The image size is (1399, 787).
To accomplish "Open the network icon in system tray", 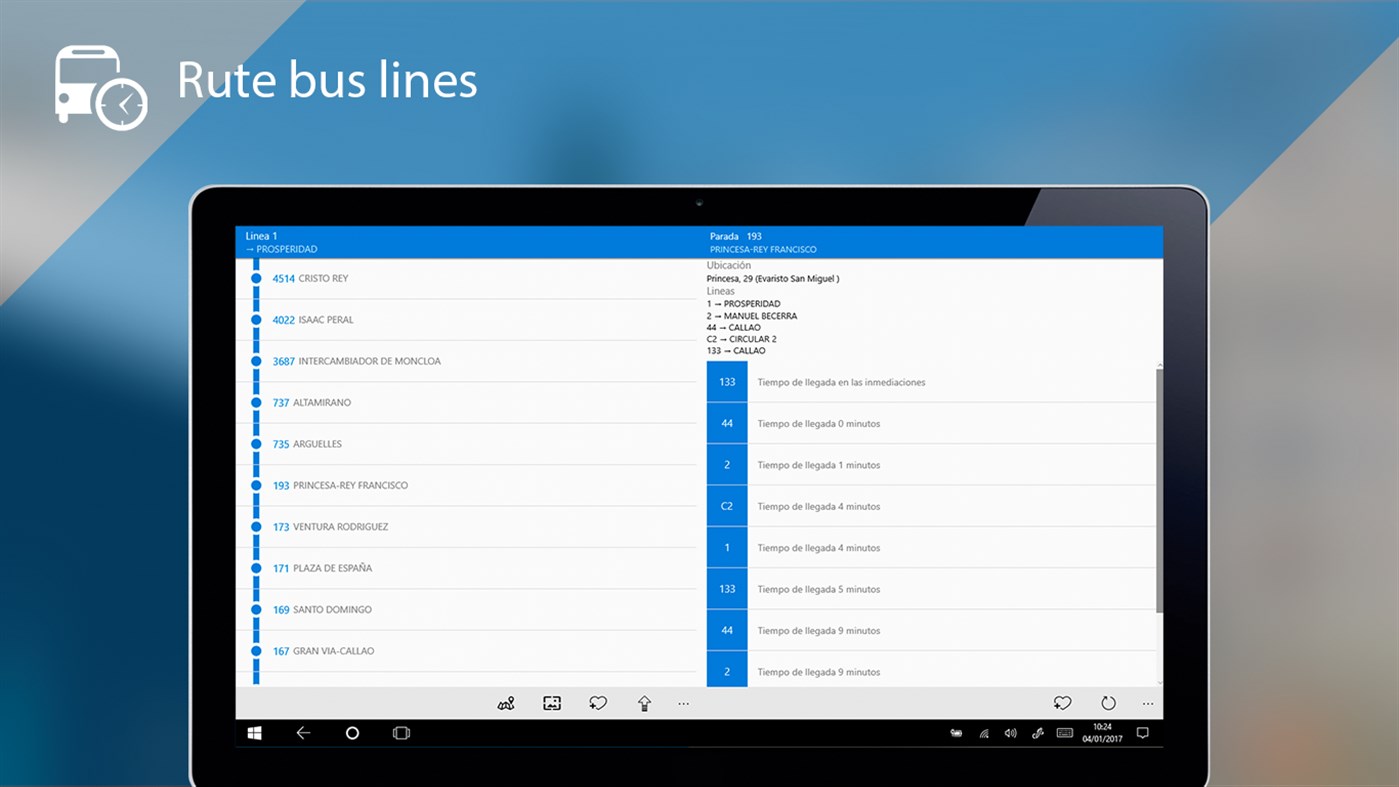I will [984, 732].
